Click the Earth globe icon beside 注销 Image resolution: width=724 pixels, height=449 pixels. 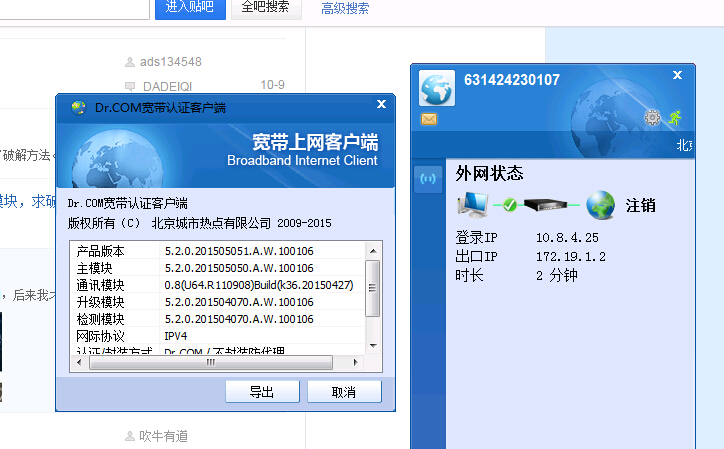point(600,205)
